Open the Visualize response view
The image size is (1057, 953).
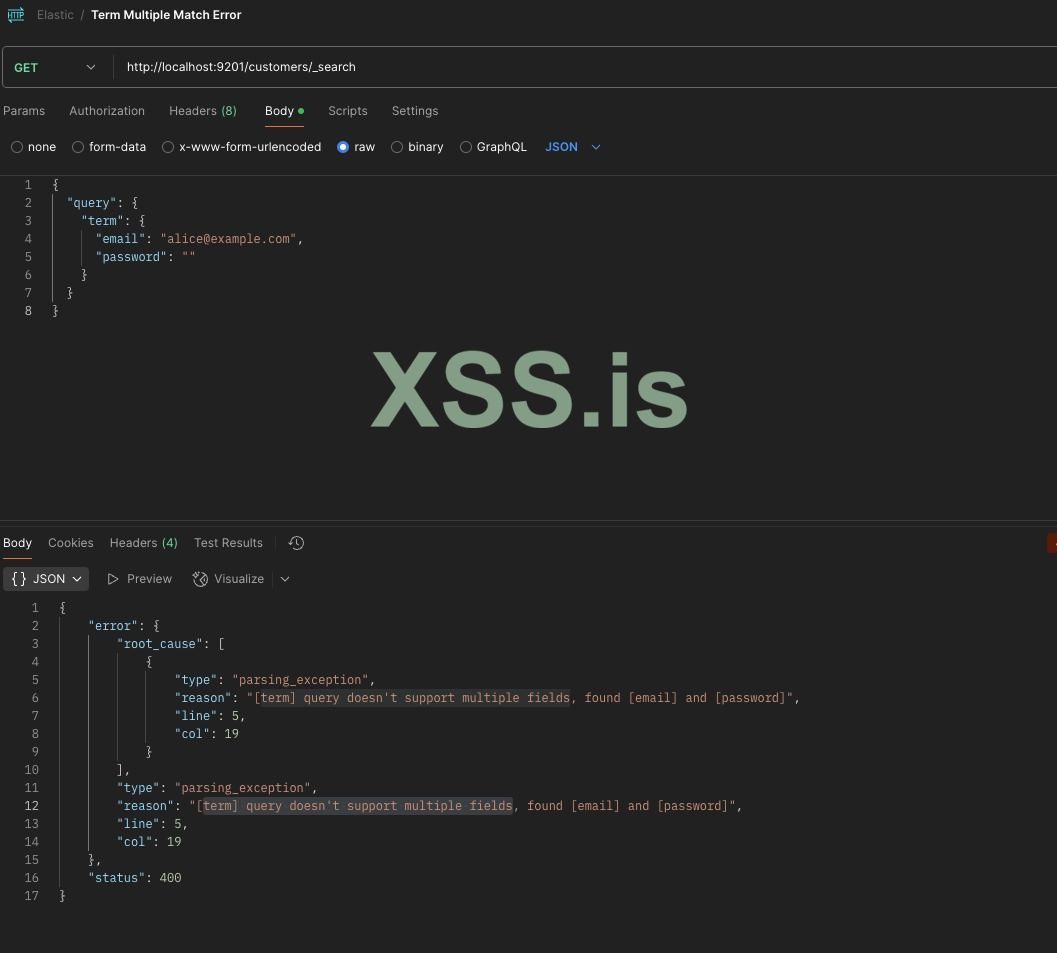(x=229, y=579)
